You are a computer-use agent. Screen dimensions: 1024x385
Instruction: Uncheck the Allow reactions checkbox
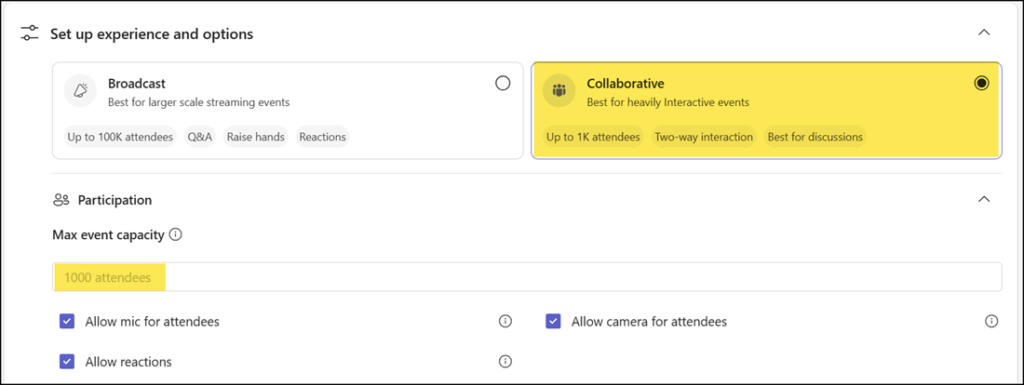pos(67,362)
